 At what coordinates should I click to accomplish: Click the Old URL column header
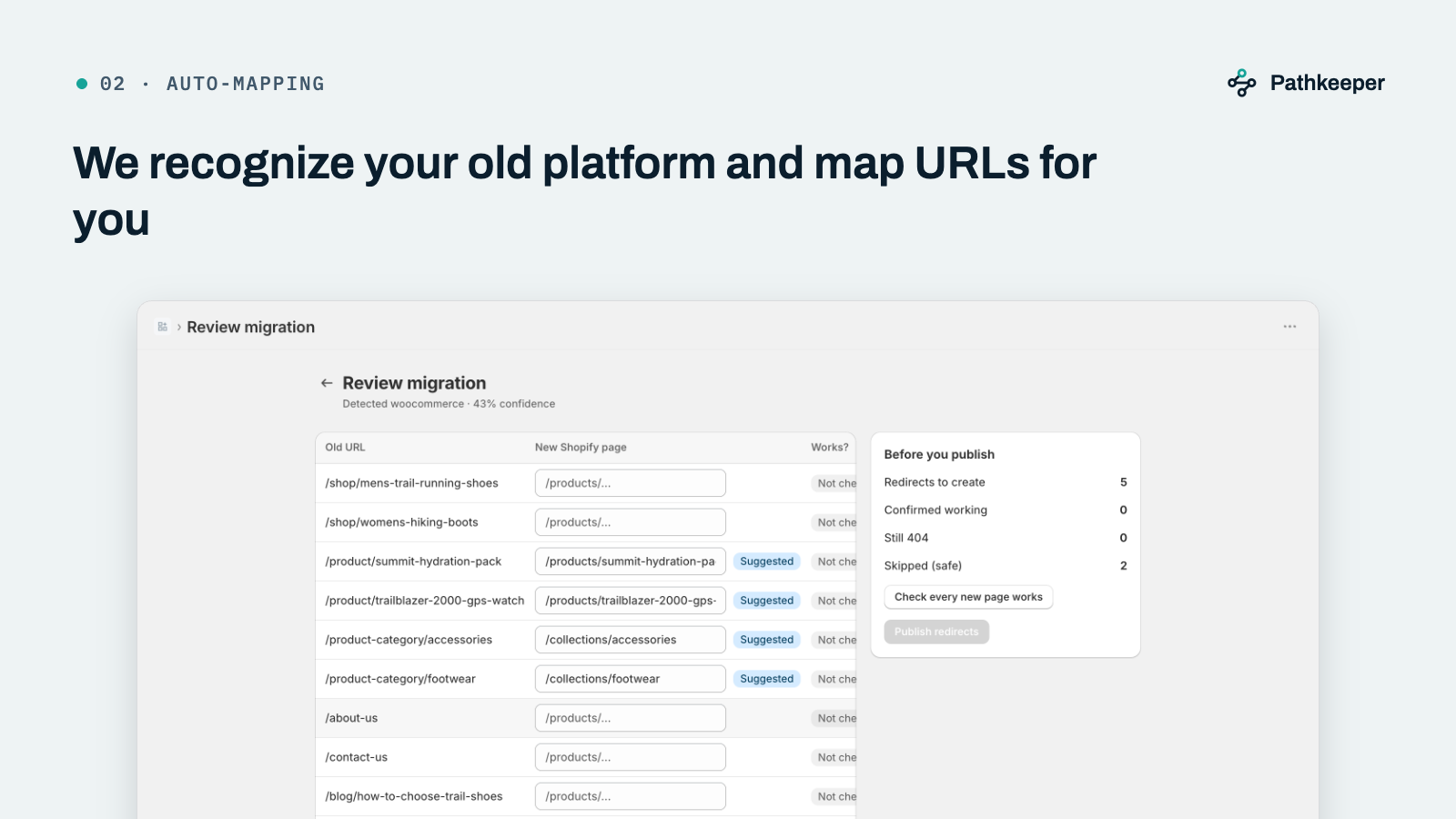pos(345,447)
